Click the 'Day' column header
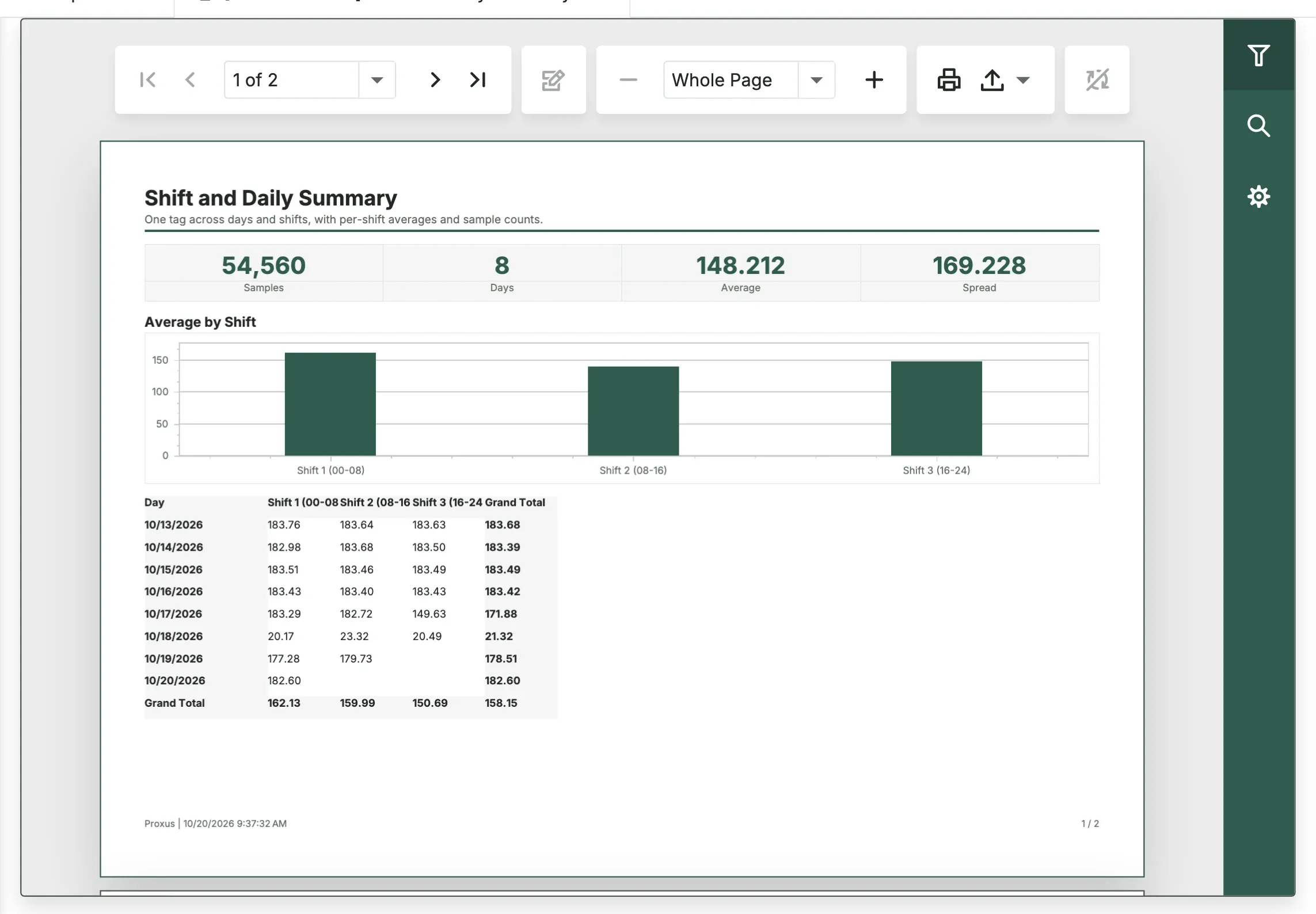 (154, 502)
